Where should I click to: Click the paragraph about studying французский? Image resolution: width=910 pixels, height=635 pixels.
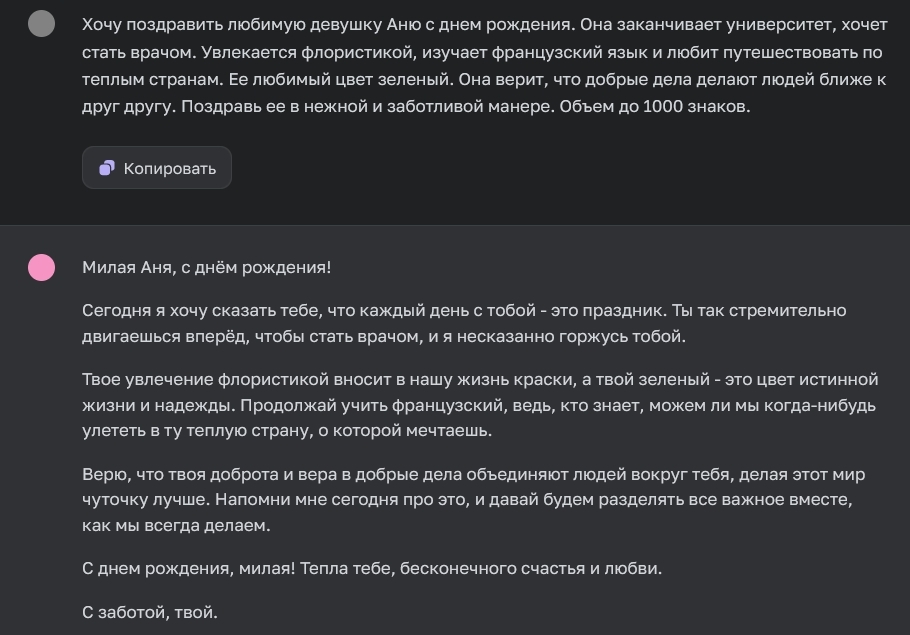tap(450, 404)
